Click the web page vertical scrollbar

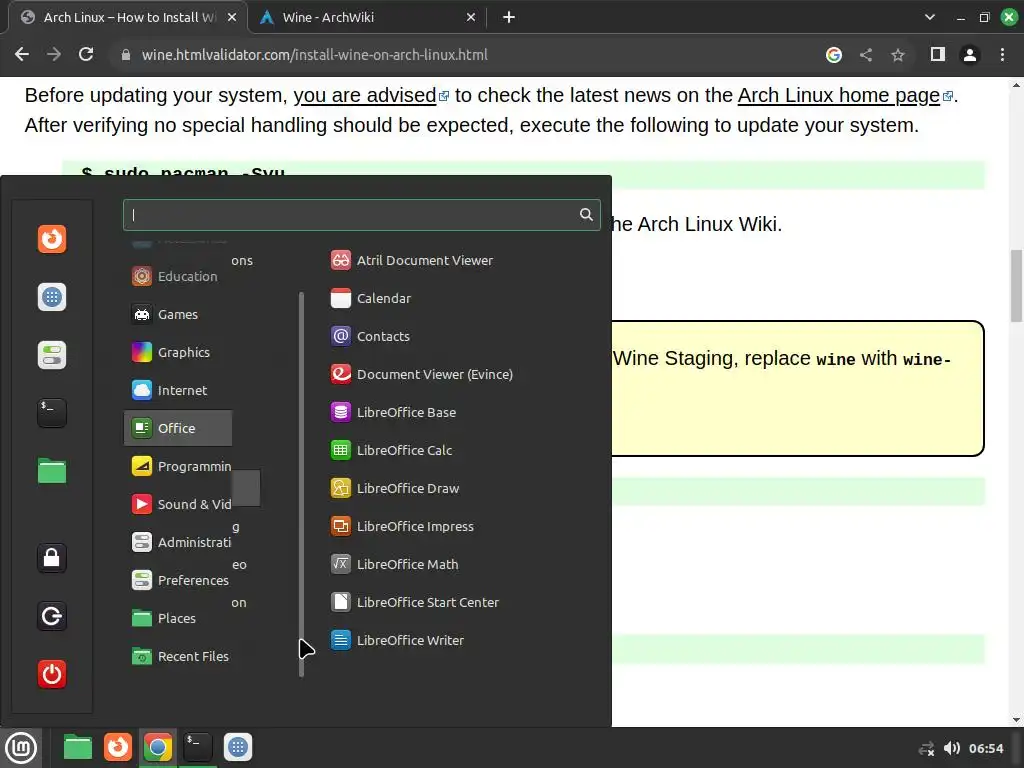tap(1016, 285)
